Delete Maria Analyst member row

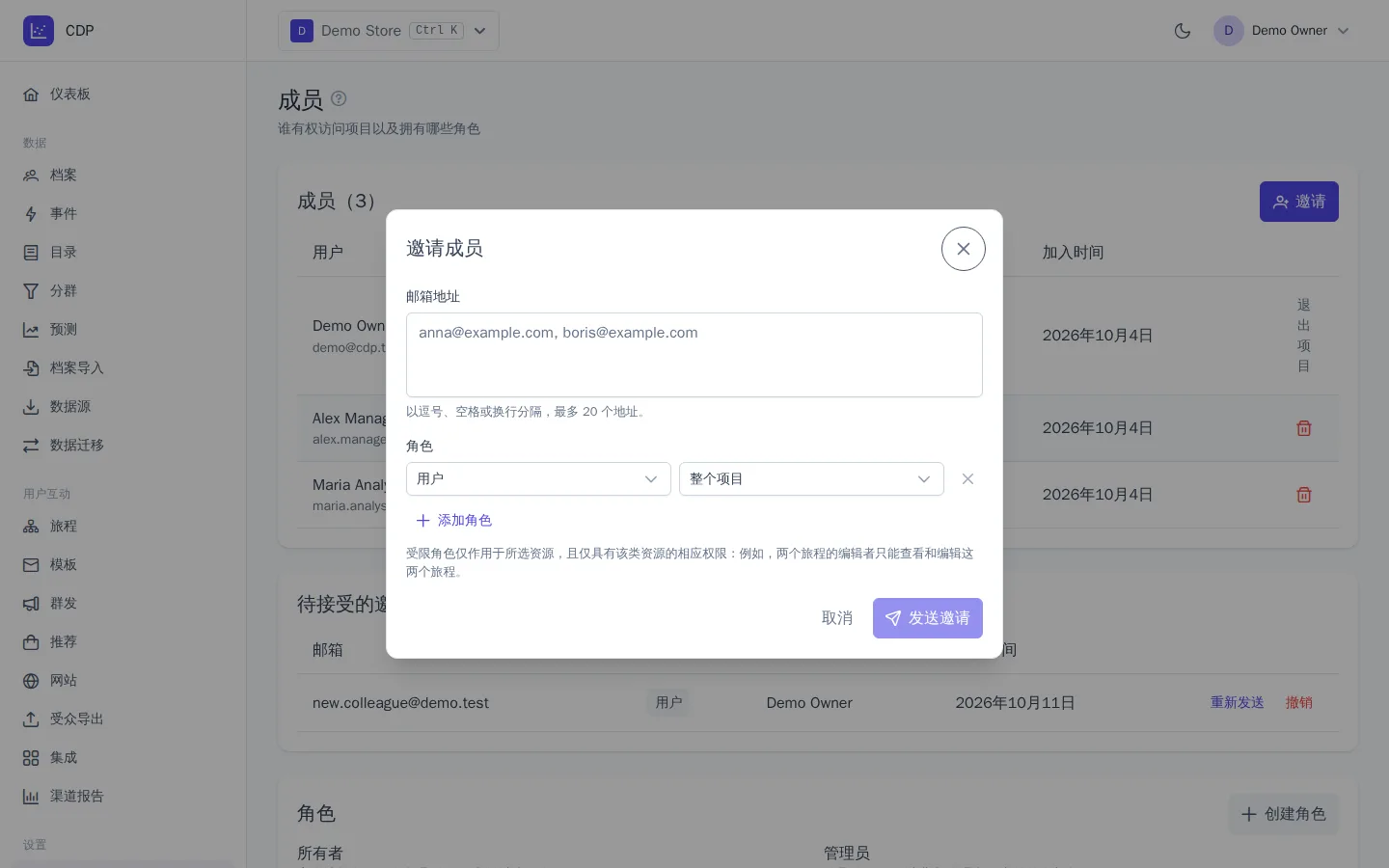(x=1304, y=495)
